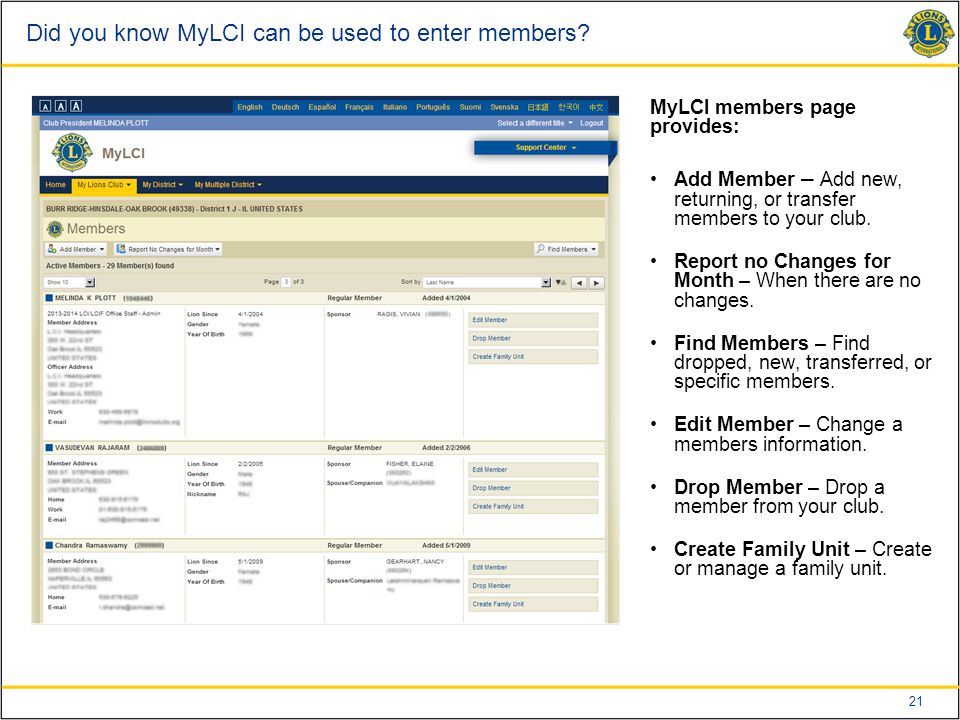Viewport: 960px width, 720px height.
Task: Switch language to Suomi
Action: tap(470, 107)
